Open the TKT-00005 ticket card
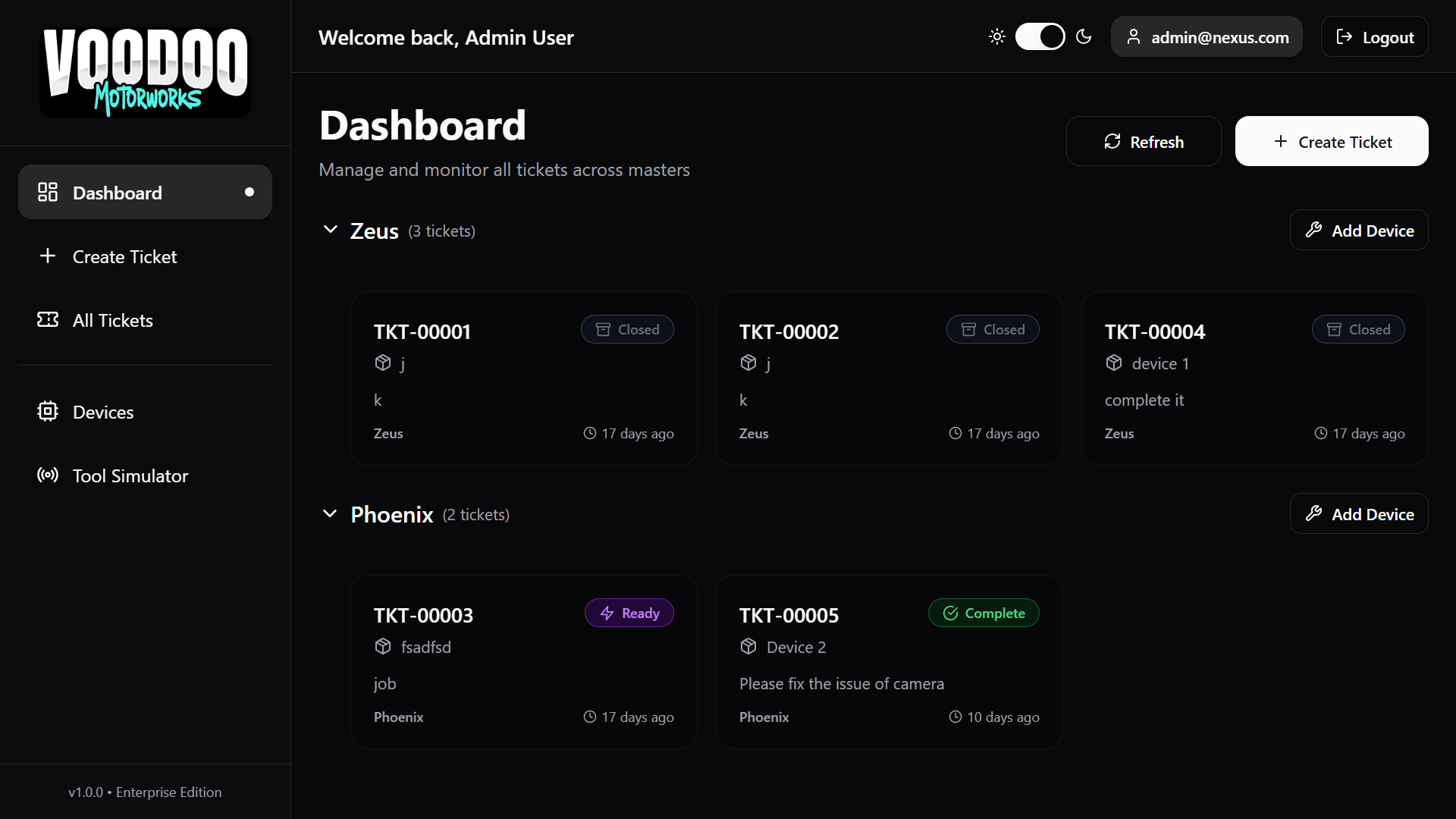Viewport: 1456px width, 819px height. click(x=888, y=661)
